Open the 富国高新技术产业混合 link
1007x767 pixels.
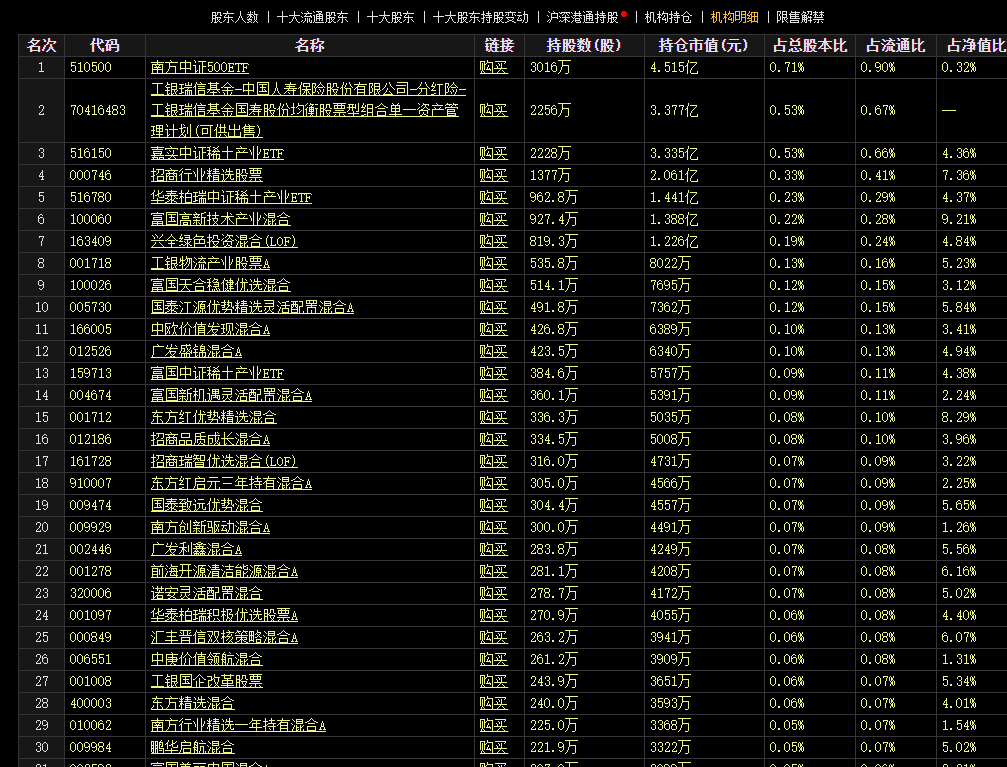coord(221,219)
